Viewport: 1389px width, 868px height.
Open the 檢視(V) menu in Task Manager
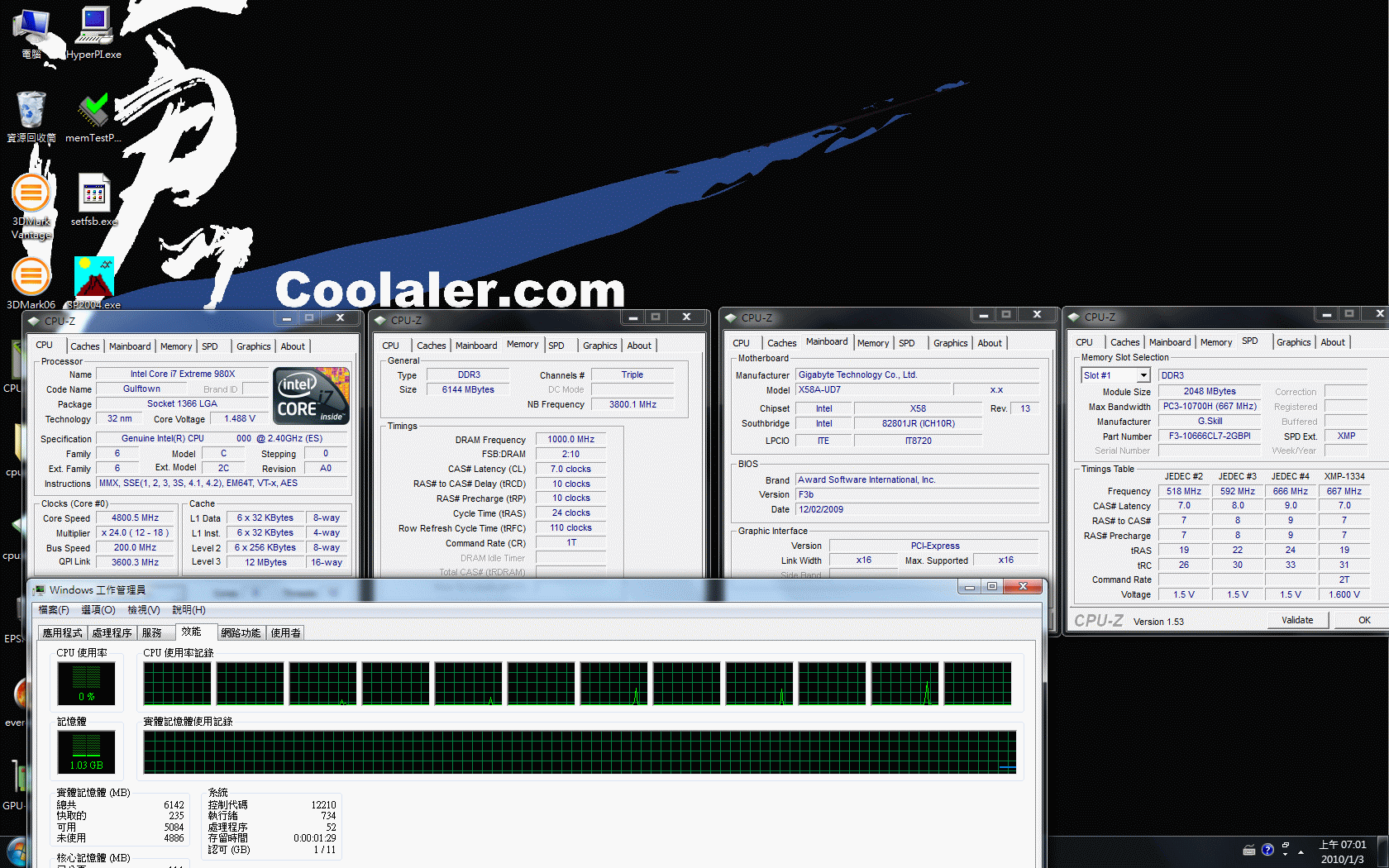point(144,610)
